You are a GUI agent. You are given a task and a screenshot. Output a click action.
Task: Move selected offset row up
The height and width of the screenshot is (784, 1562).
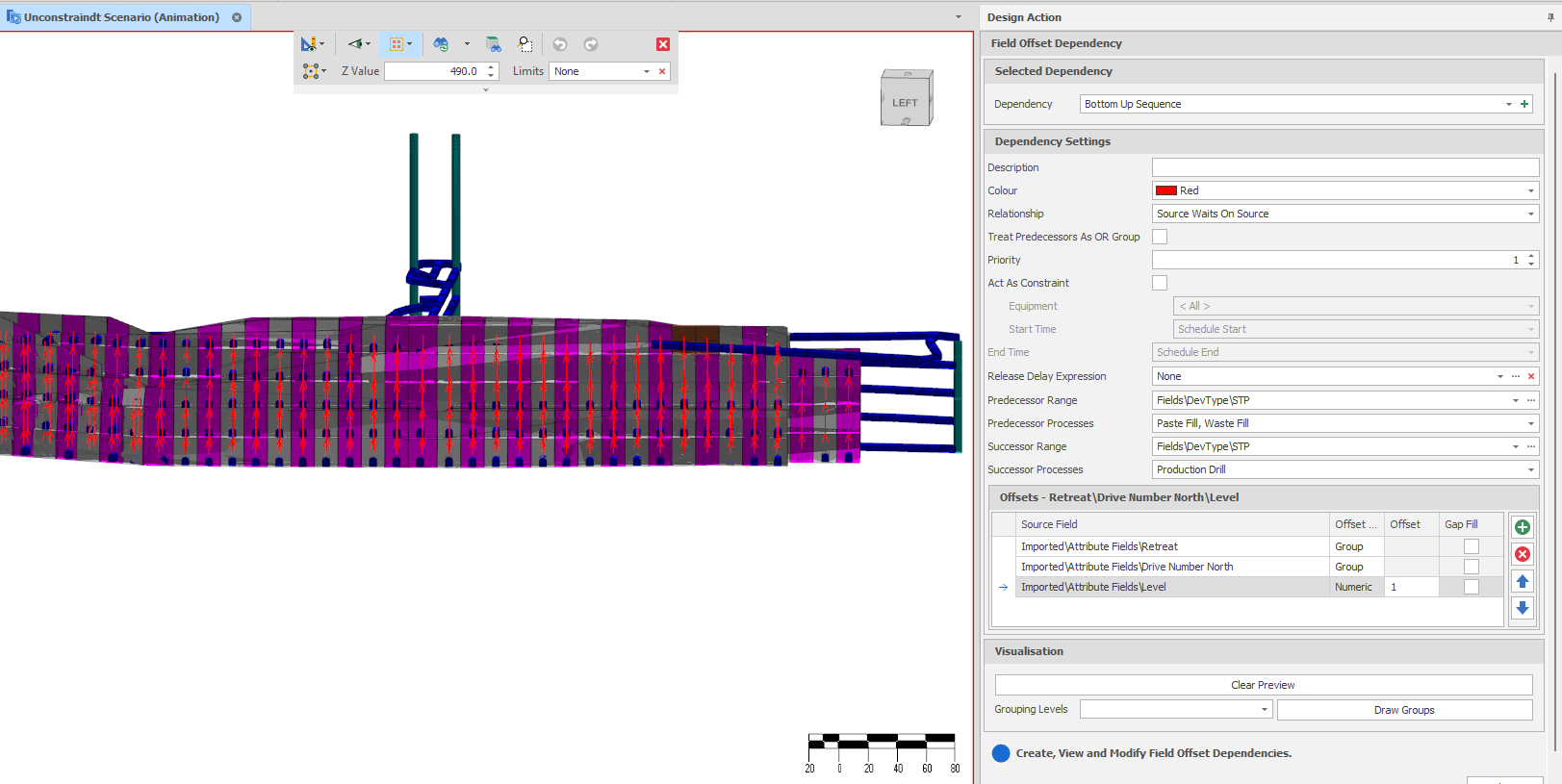click(1522, 581)
